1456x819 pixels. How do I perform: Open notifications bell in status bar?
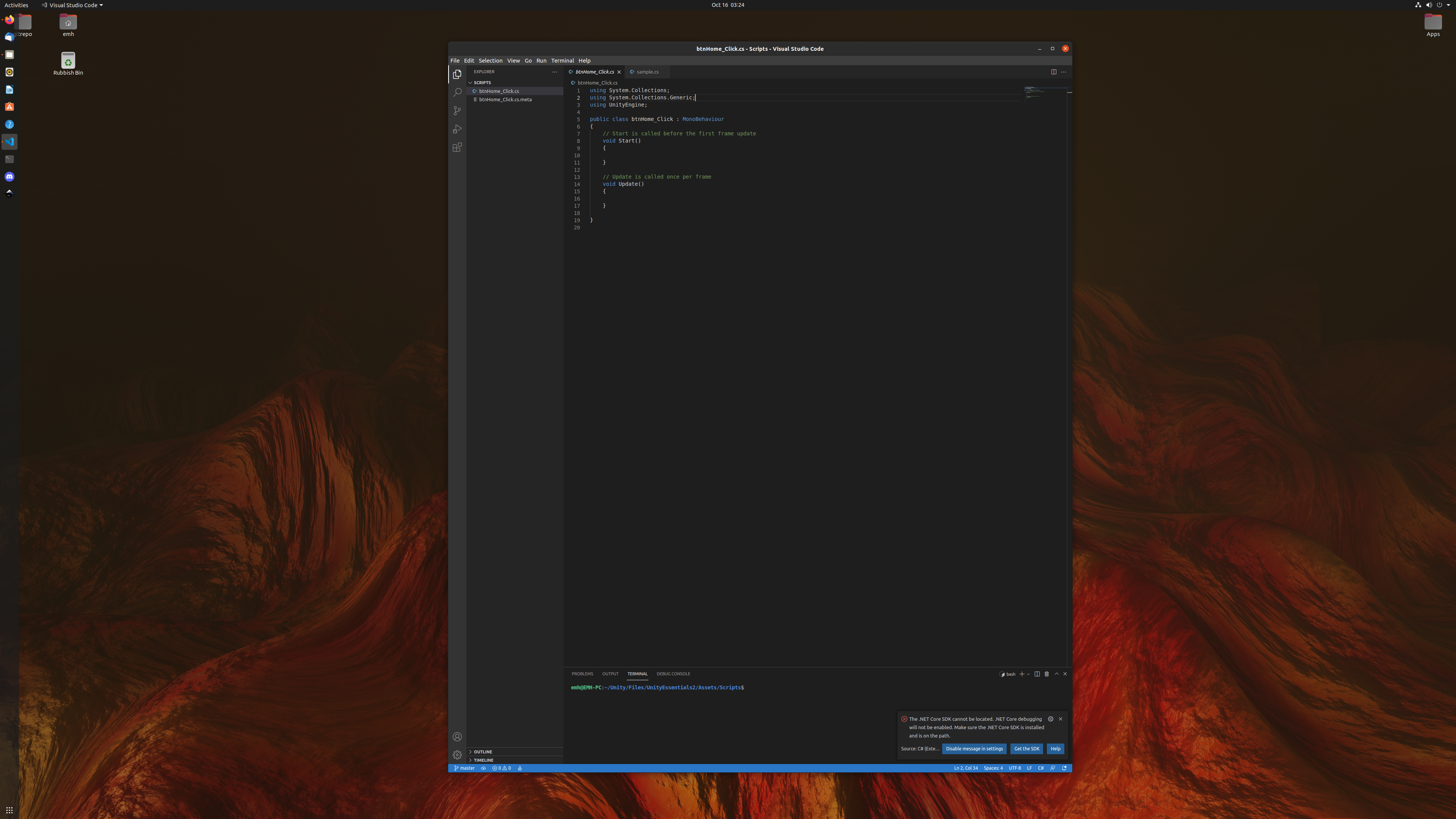pyautogui.click(x=1064, y=768)
